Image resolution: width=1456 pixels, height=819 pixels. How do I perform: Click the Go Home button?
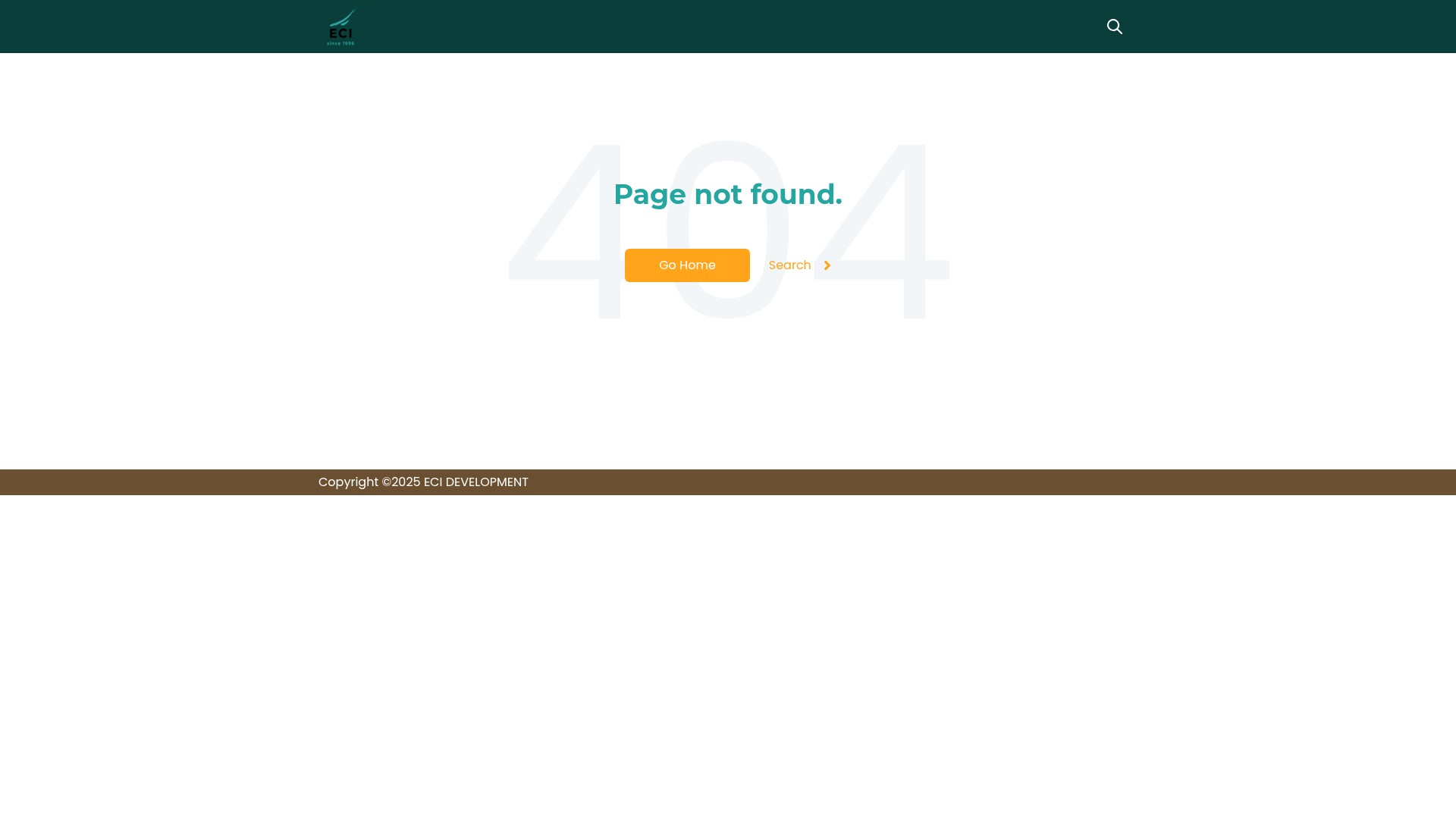[x=687, y=265]
